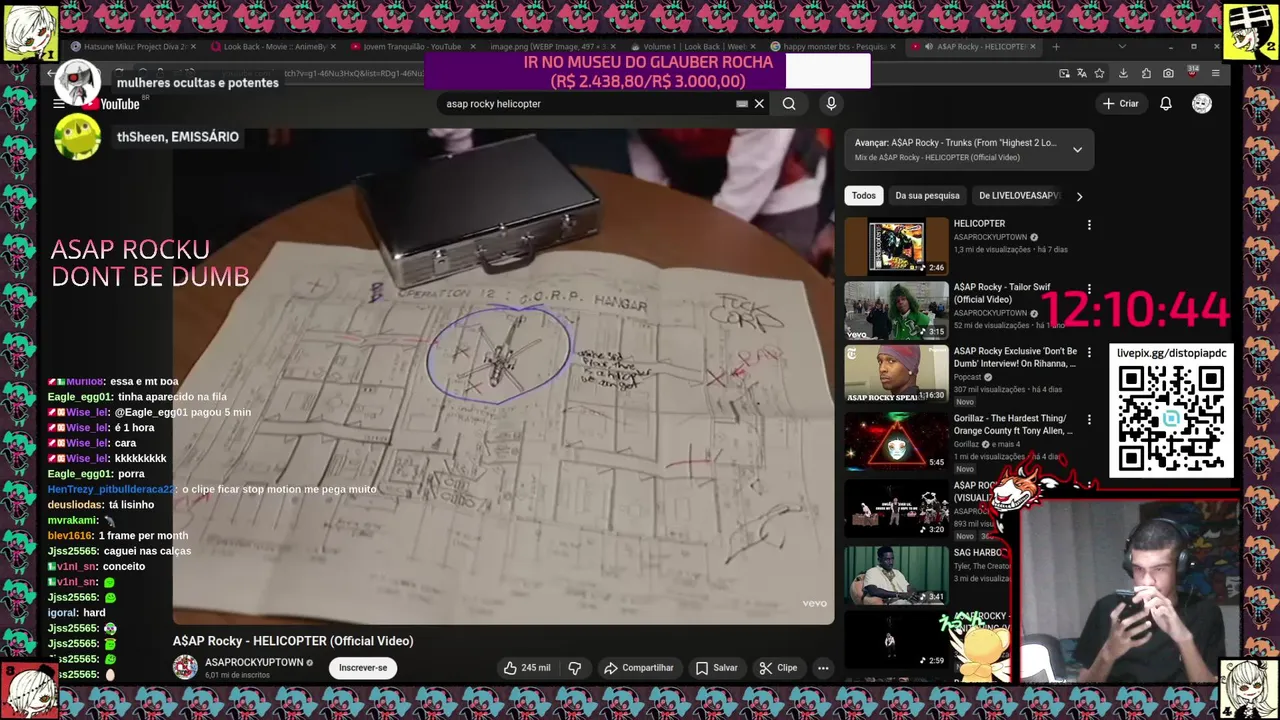Switch to happy monster bts tab

tap(834, 46)
